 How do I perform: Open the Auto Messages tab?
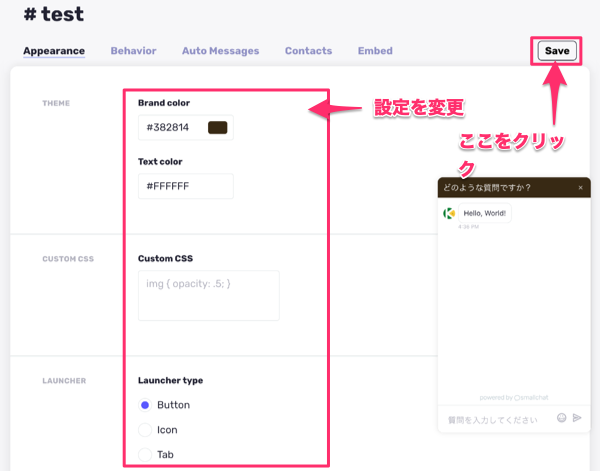pos(220,51)
